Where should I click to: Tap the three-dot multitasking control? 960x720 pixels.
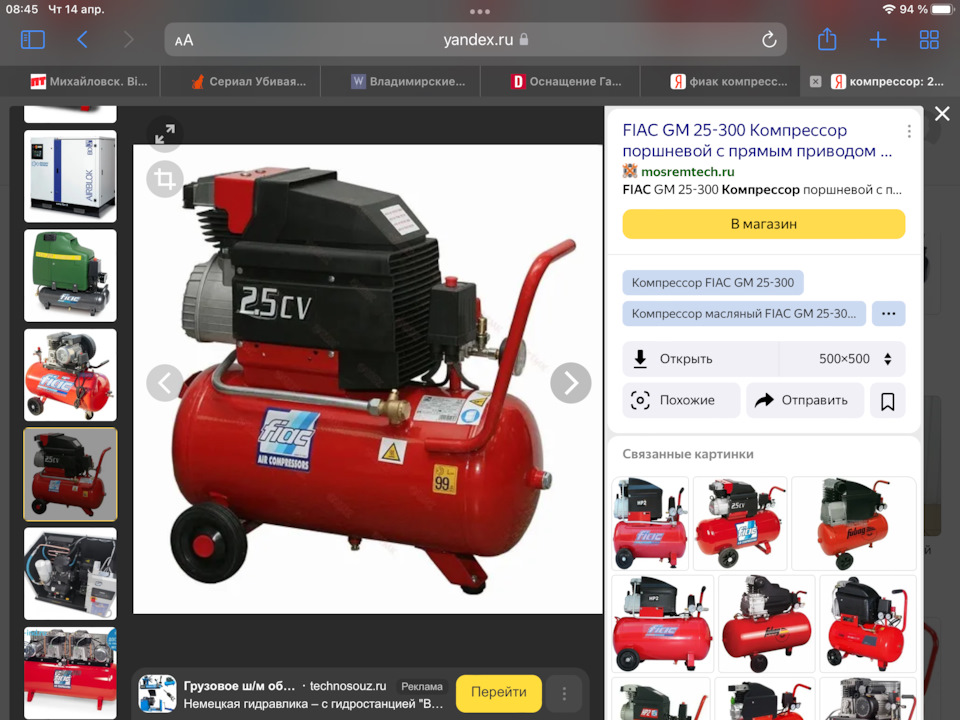pos(479,11)
